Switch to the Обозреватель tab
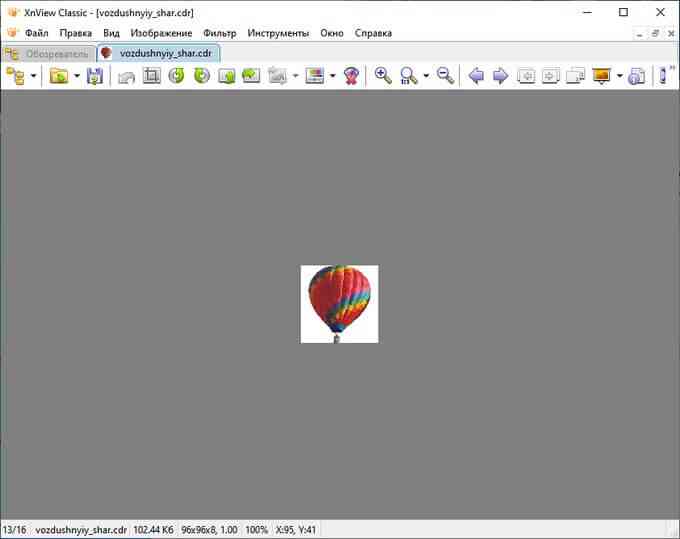 point(49,54)
